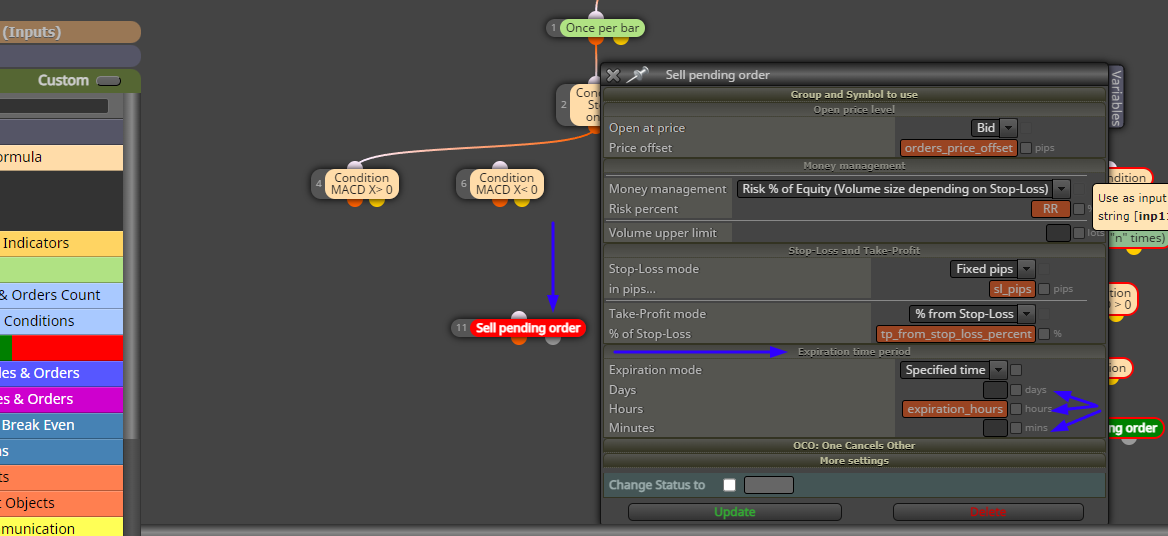The height and width of the screenshot is (536, 1168).
Task: Click input connector atop MACD X> 0 node
Action: coord(355,167)
